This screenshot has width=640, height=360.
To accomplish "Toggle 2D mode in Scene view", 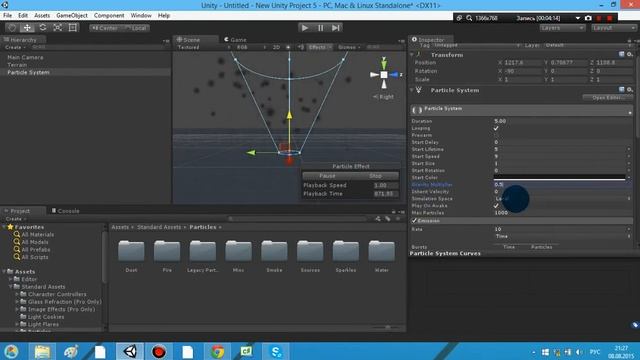I will (276, 47).
